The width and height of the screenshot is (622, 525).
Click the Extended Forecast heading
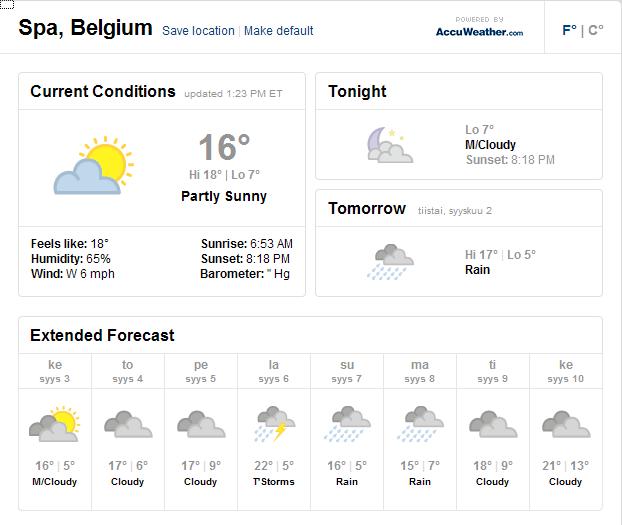(102, 335)
